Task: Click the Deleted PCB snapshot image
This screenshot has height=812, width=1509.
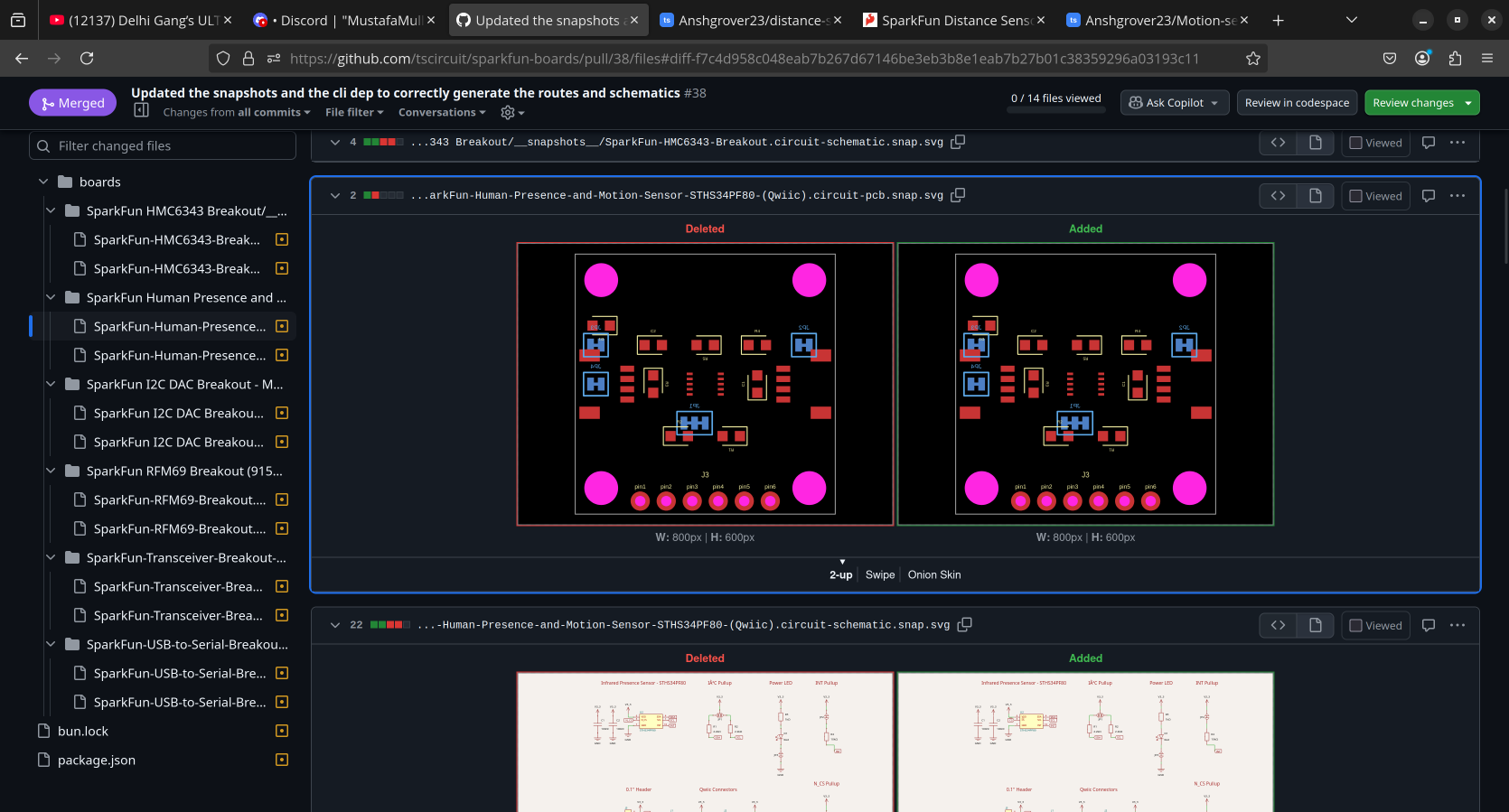Action: point(705,384)
